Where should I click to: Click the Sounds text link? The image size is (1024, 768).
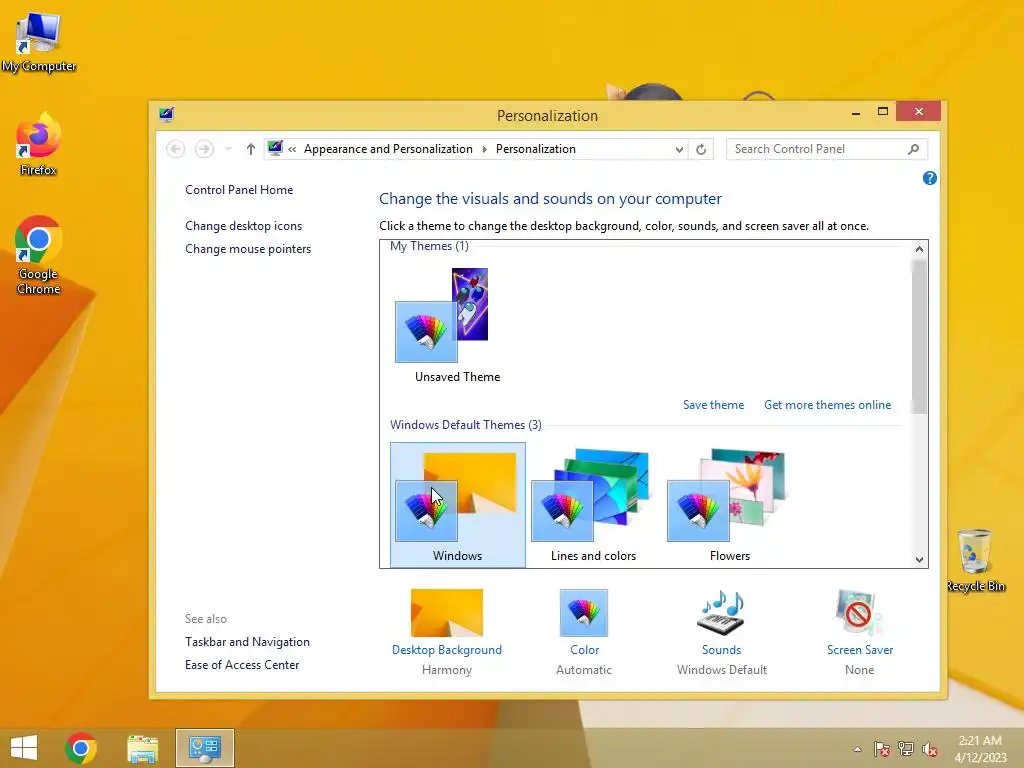point(721,650)
